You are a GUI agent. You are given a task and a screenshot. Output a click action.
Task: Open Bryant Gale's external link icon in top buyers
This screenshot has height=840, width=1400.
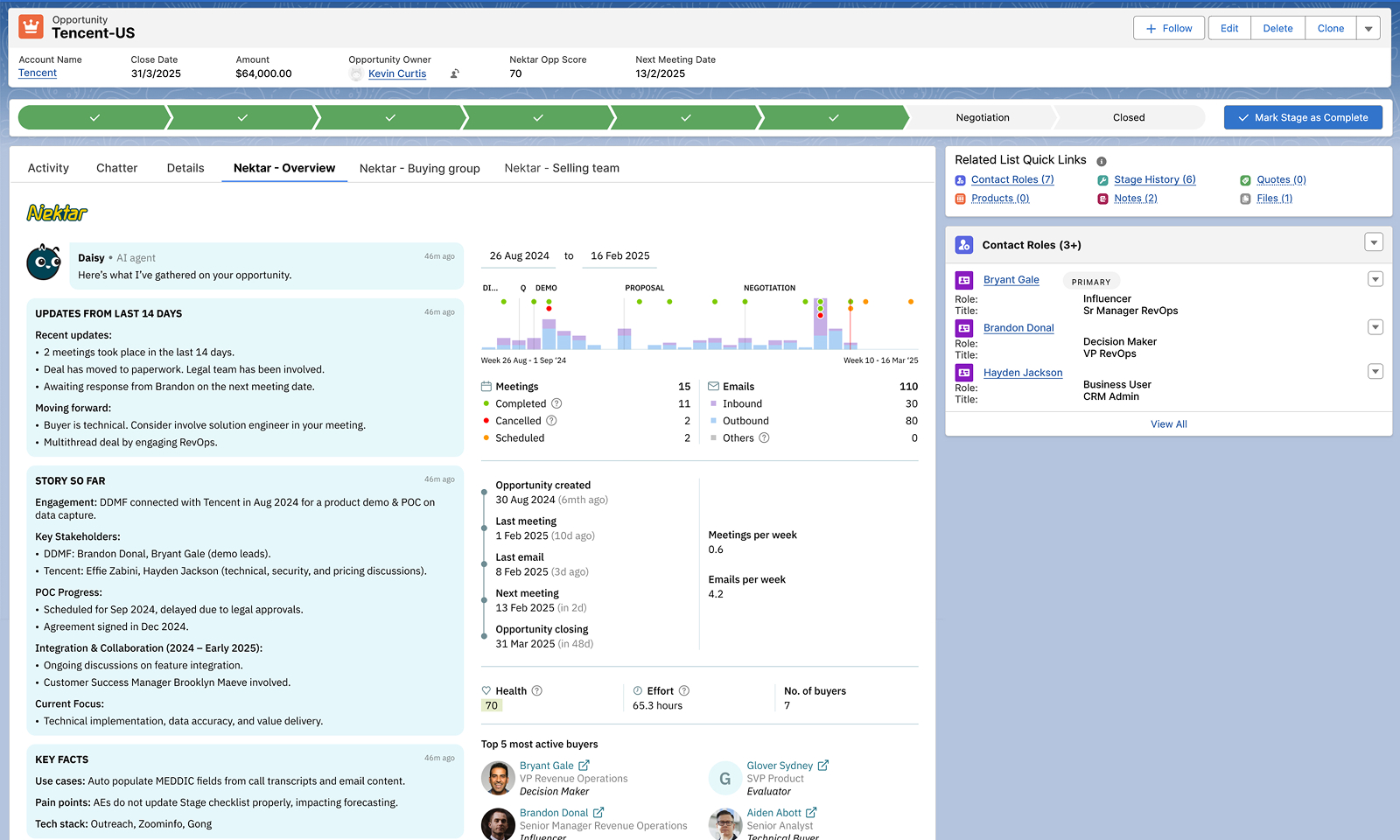point(584,766)
